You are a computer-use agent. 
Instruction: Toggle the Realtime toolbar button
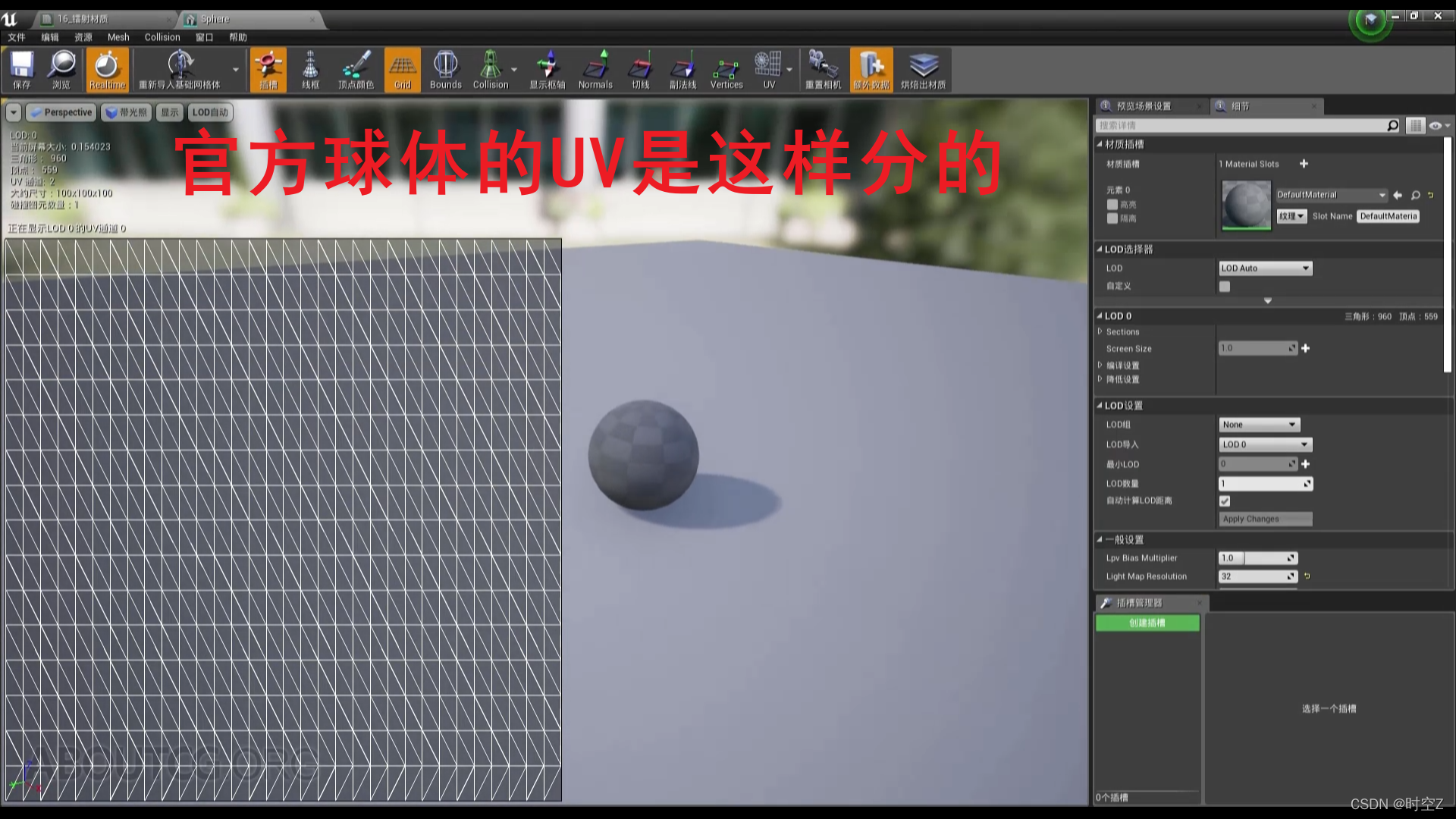(x=107, y=70)
